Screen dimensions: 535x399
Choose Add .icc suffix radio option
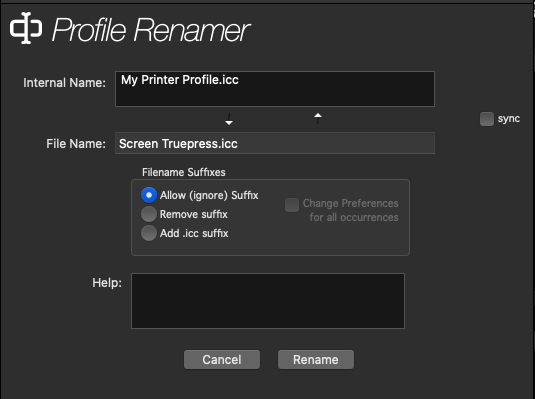point(149,233)
